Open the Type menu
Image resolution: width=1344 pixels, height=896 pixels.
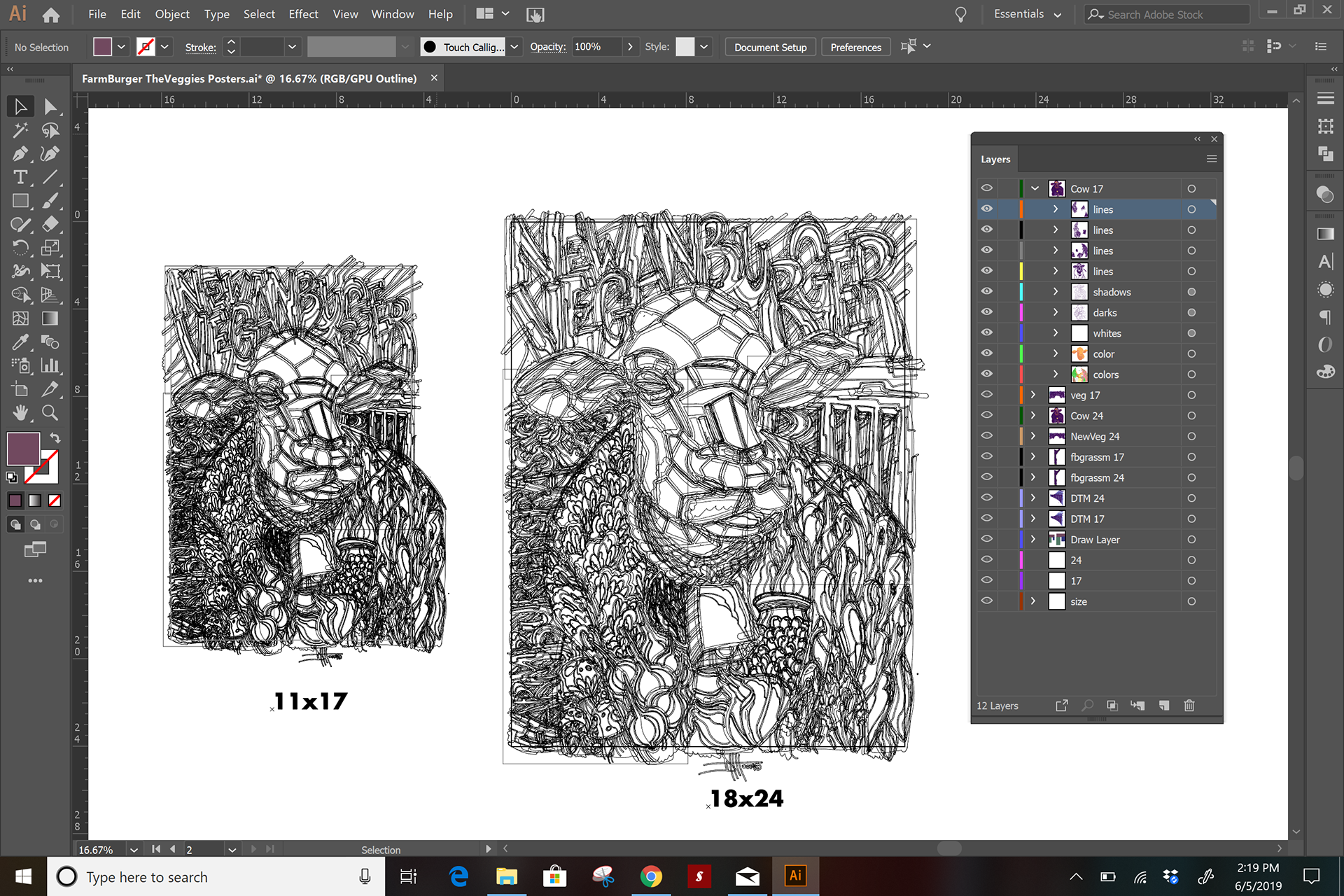(216, 14)
